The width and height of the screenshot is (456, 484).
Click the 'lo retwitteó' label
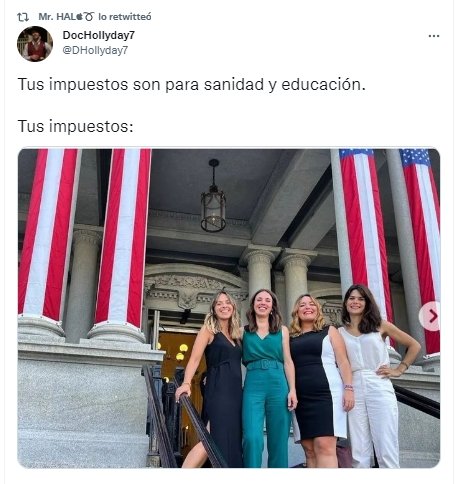(x=125, y=17)
